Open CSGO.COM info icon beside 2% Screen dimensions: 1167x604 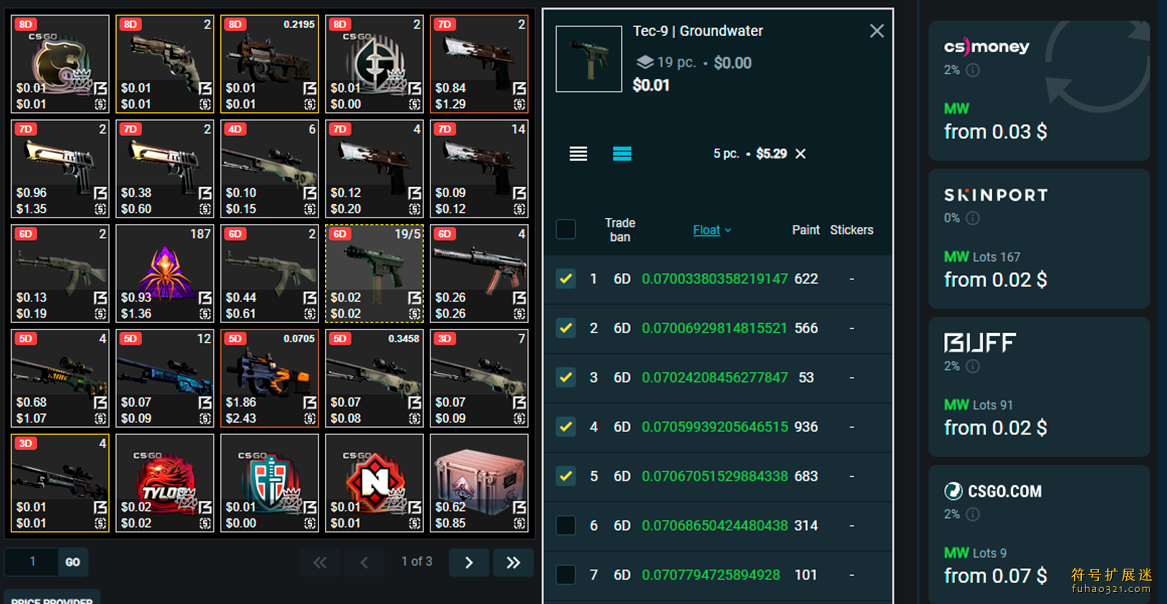point(973,514)
